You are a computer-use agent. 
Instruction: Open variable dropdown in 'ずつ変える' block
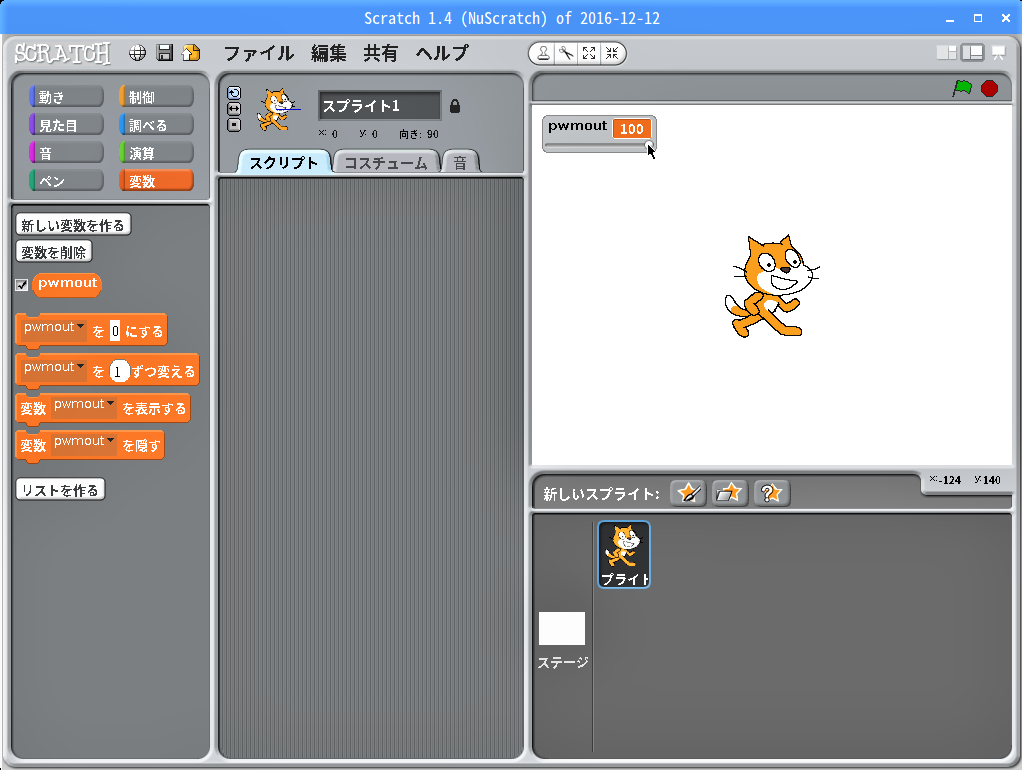80,367
